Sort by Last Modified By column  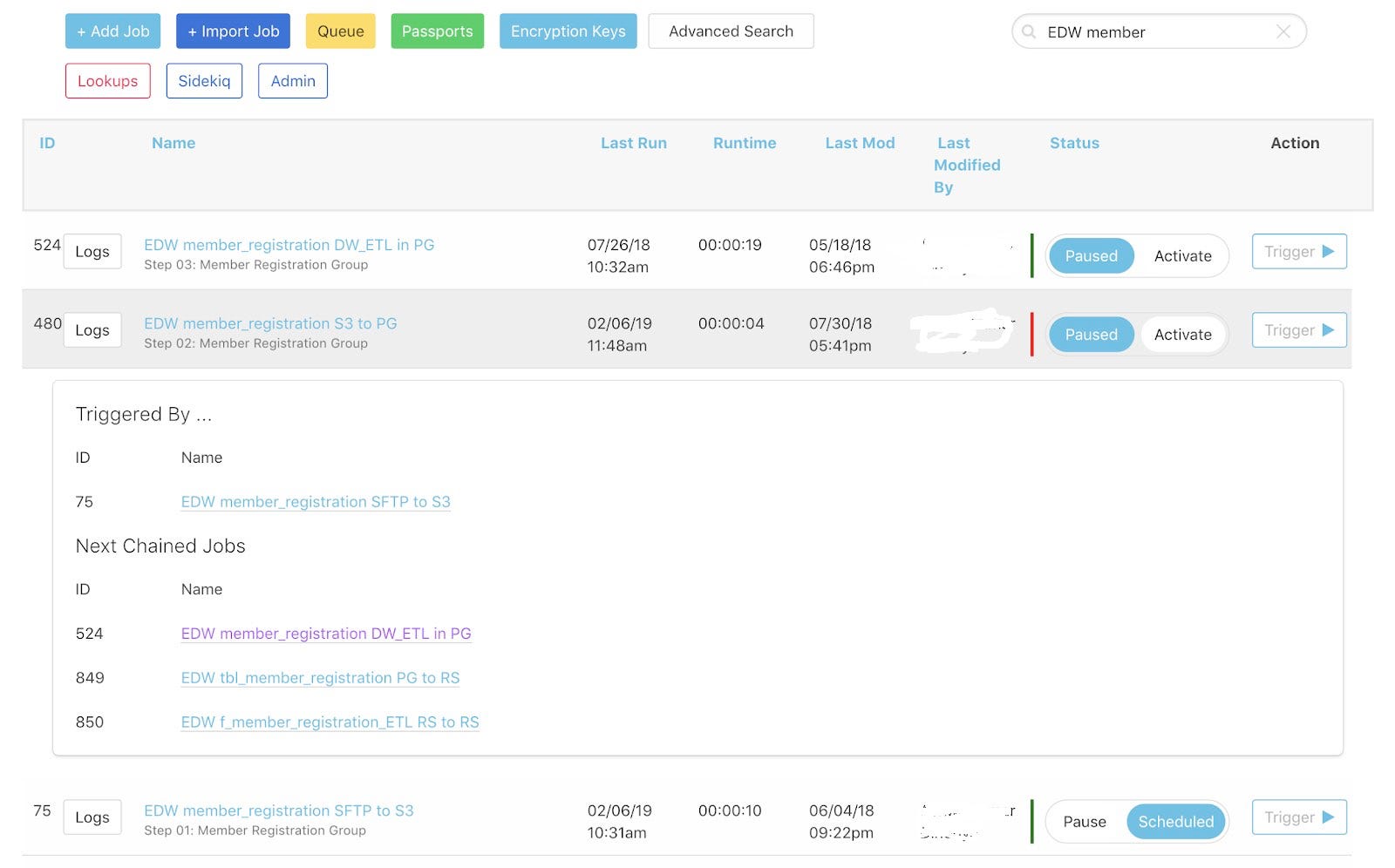(x=967, y=165)
